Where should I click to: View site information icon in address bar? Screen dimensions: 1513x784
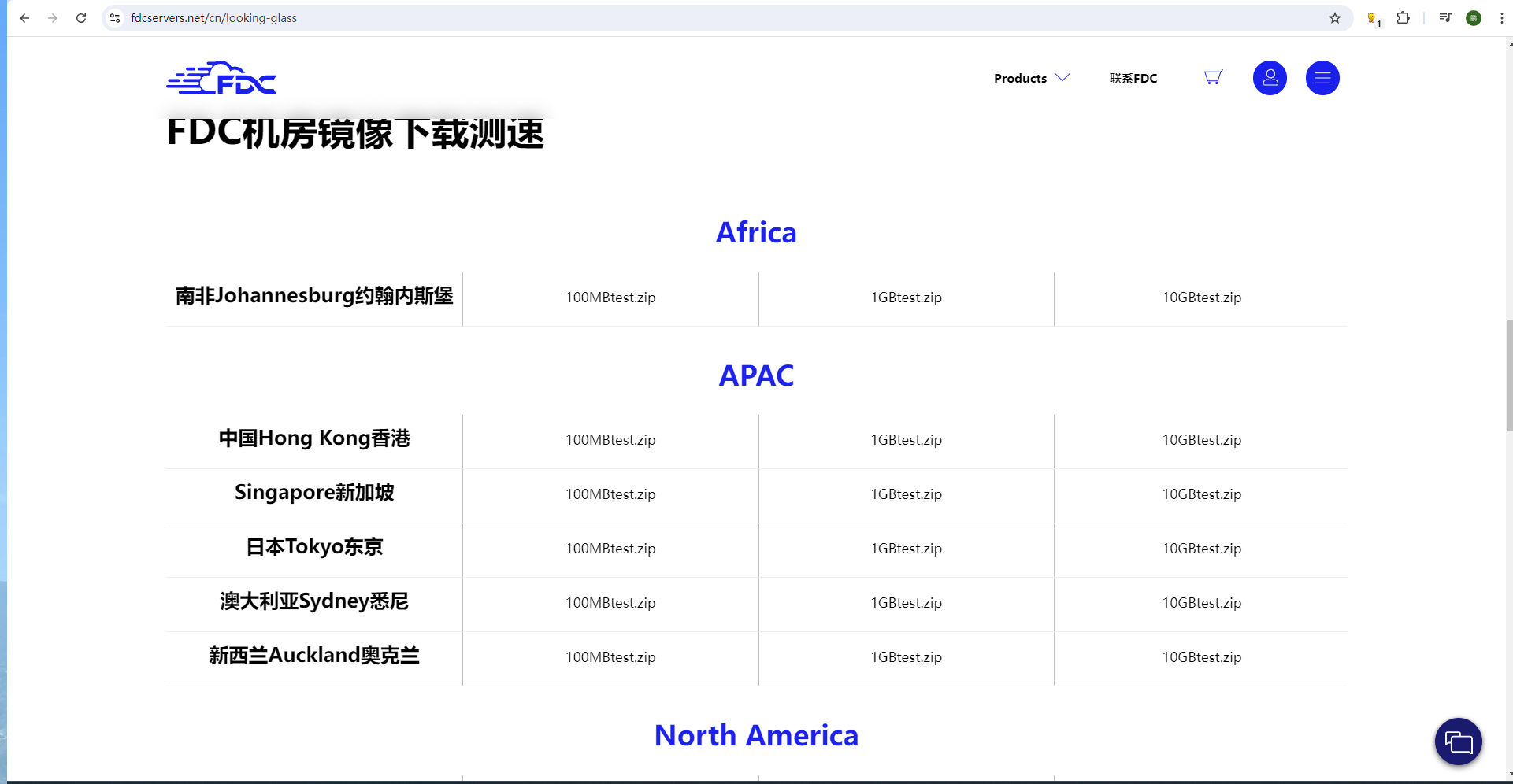coord(115,18)
